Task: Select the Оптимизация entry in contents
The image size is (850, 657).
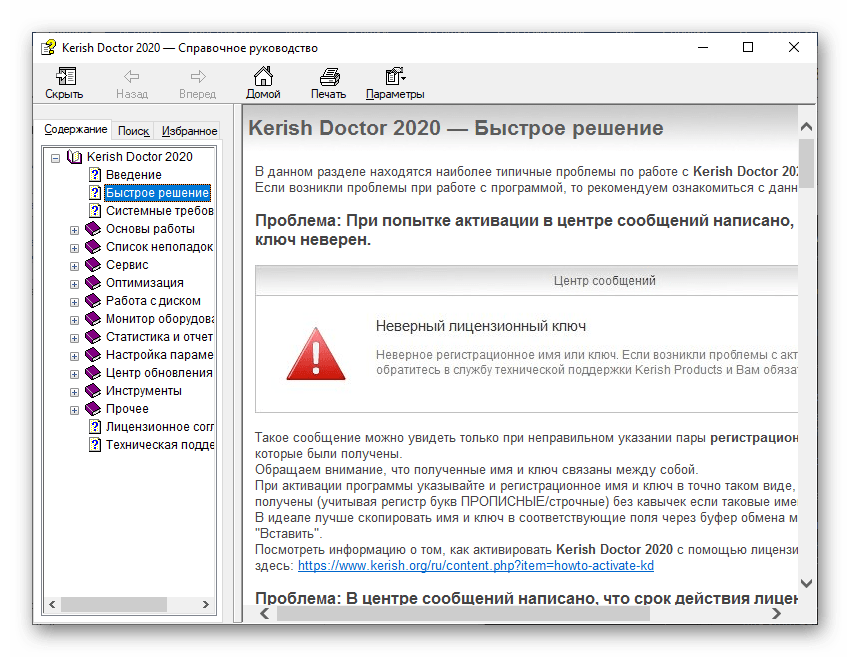Action: 144,282
